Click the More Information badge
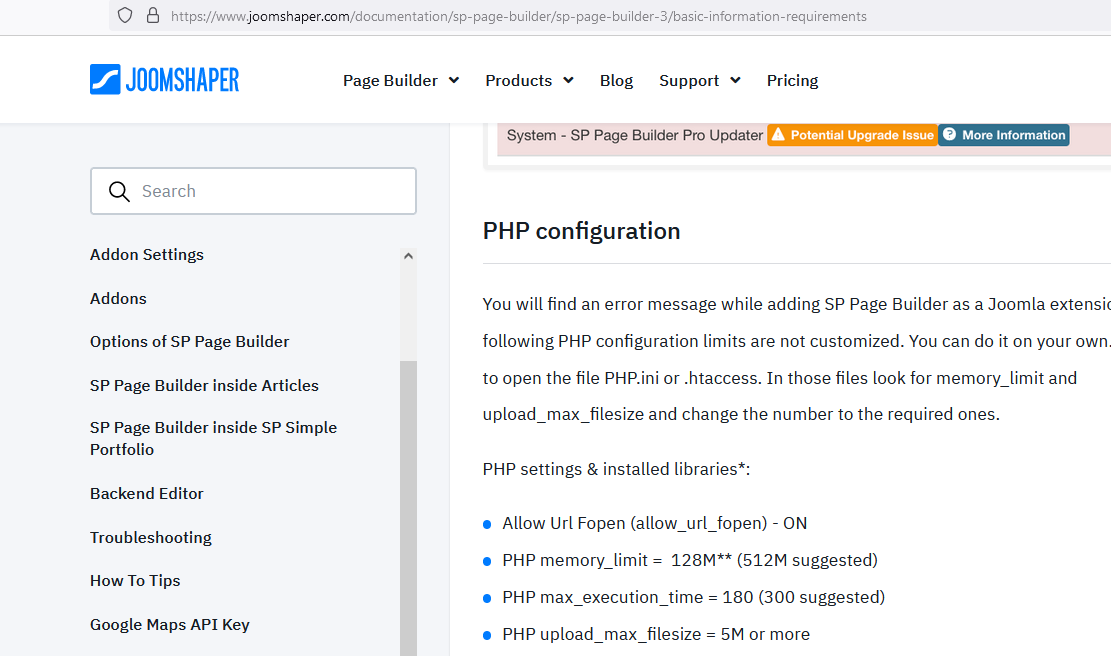Image resolution: width=1111 pixels, height=656 pixels. [1003, 135]
